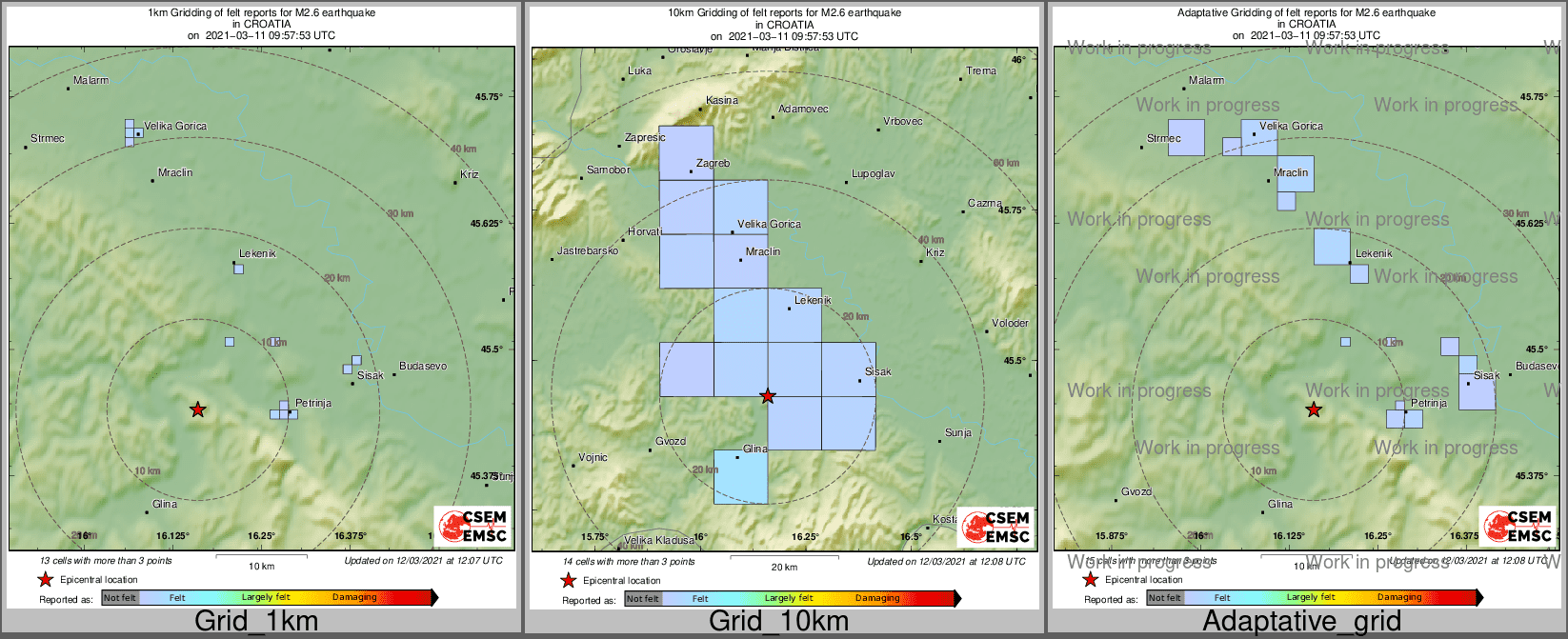
Task: Click the Mraclin label on Adaptative_grid map
Action: pyautogui.click(x=1292, y=172)
